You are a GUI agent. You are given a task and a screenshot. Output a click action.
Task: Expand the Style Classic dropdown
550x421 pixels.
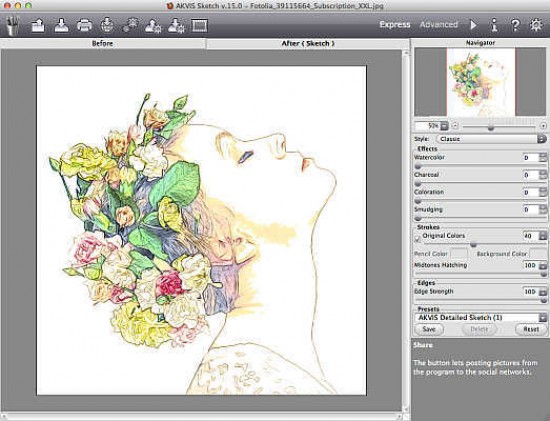point(491,139)
